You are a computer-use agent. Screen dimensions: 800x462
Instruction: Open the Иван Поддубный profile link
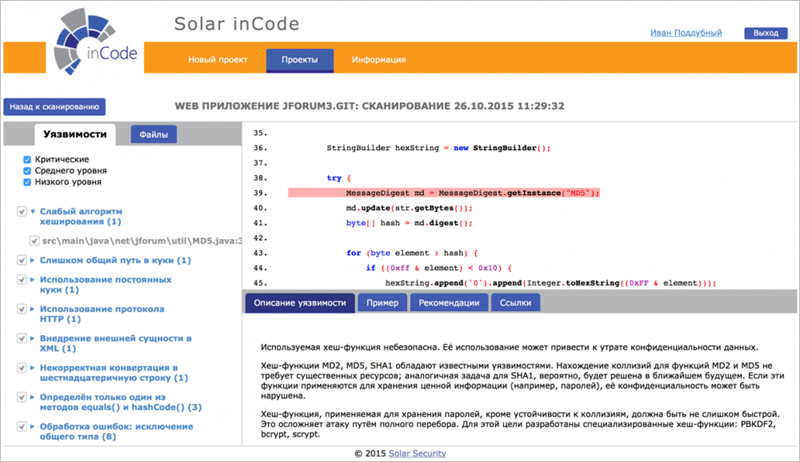(686, 33)
